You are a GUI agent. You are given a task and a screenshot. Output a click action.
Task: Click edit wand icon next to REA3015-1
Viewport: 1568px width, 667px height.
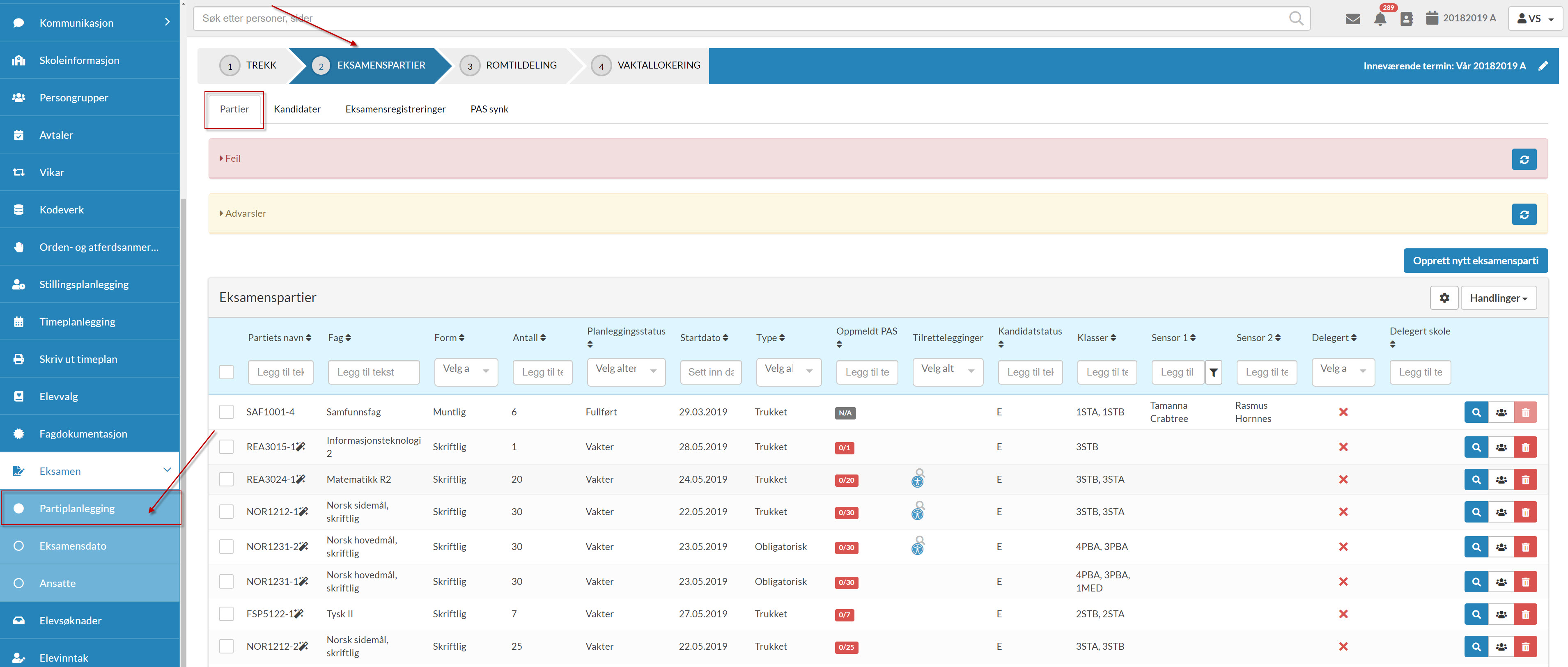coord(300,447)
